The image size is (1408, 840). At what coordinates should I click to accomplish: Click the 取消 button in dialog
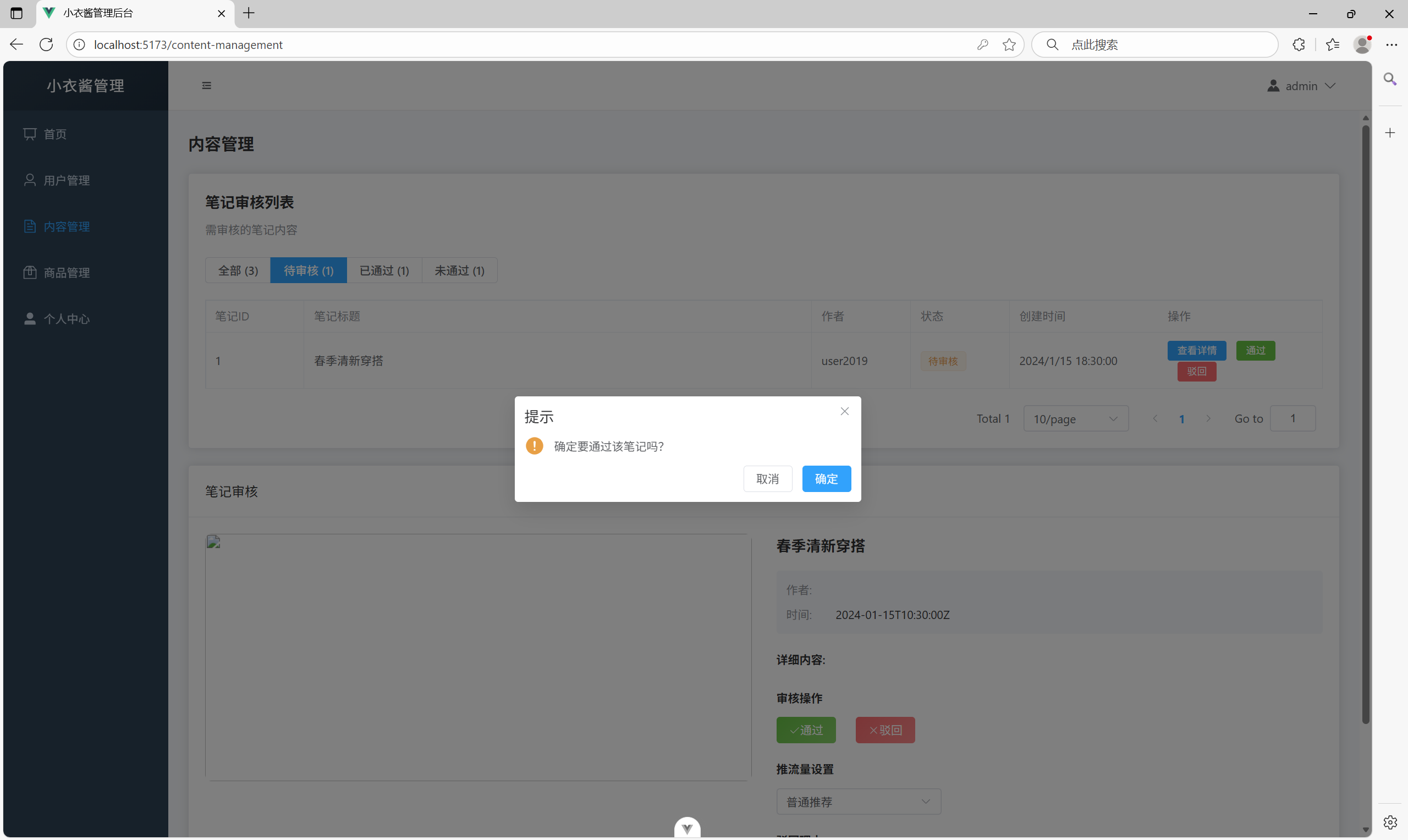click(767, 479)
